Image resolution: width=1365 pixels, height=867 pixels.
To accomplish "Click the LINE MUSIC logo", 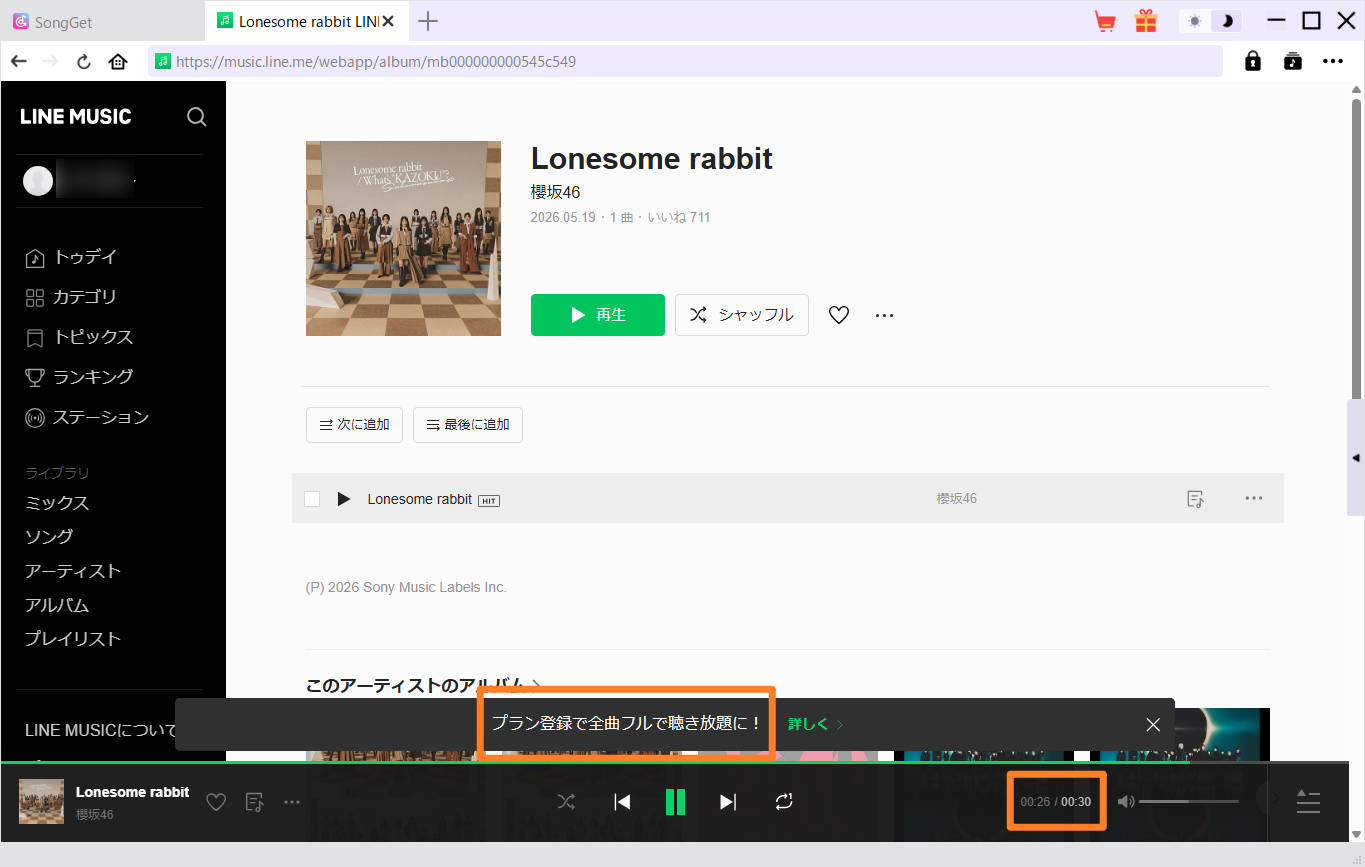I will pyautogui.click(x=76, y=117).
